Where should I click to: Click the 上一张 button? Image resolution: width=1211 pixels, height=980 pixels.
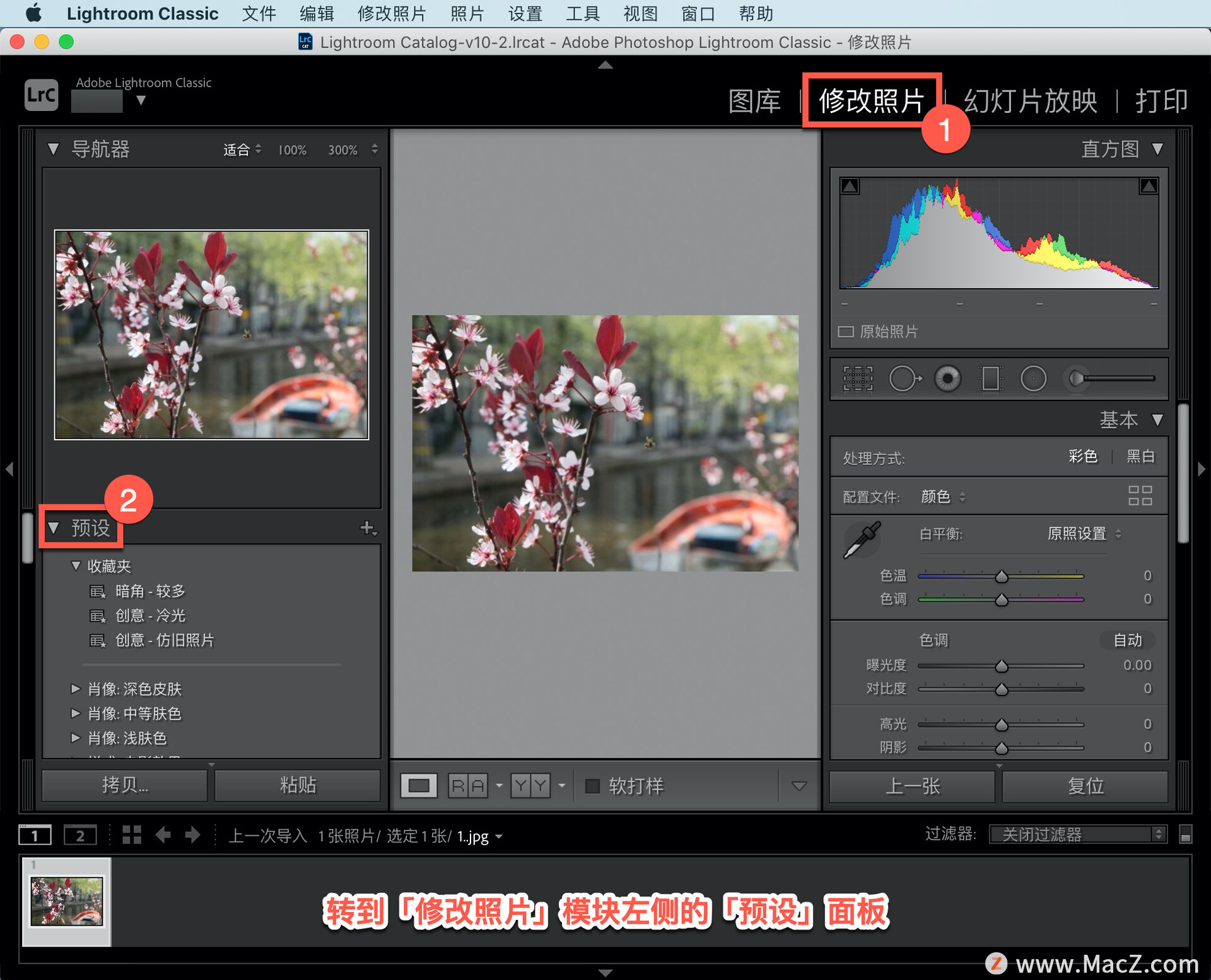[913, 786]
